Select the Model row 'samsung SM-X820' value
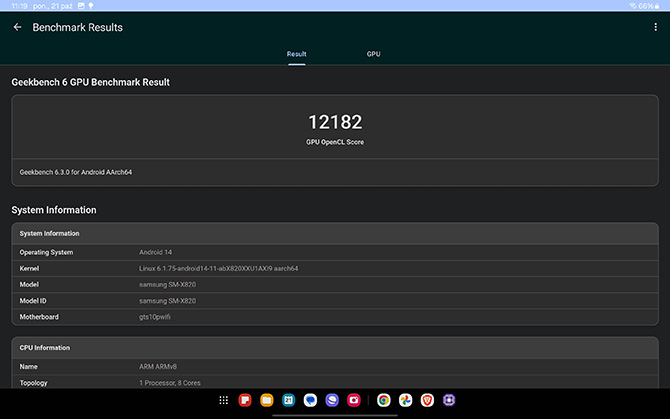Image resolution: width=670 pixels, height=419 pixels. (168, 284)
